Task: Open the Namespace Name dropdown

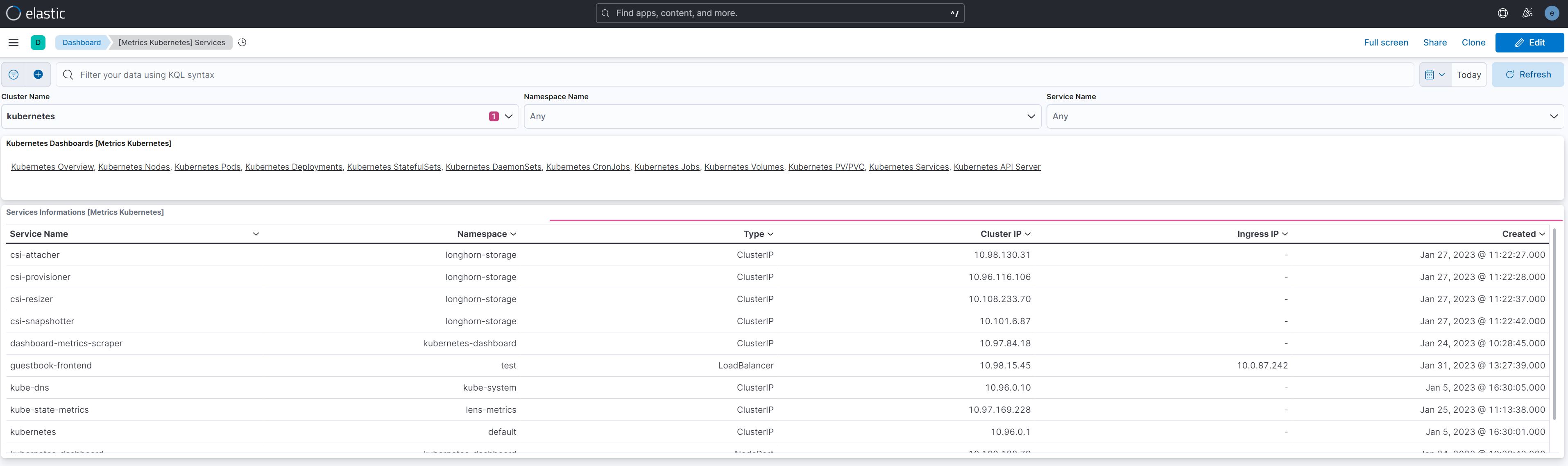Action: [x=782, y=116]
